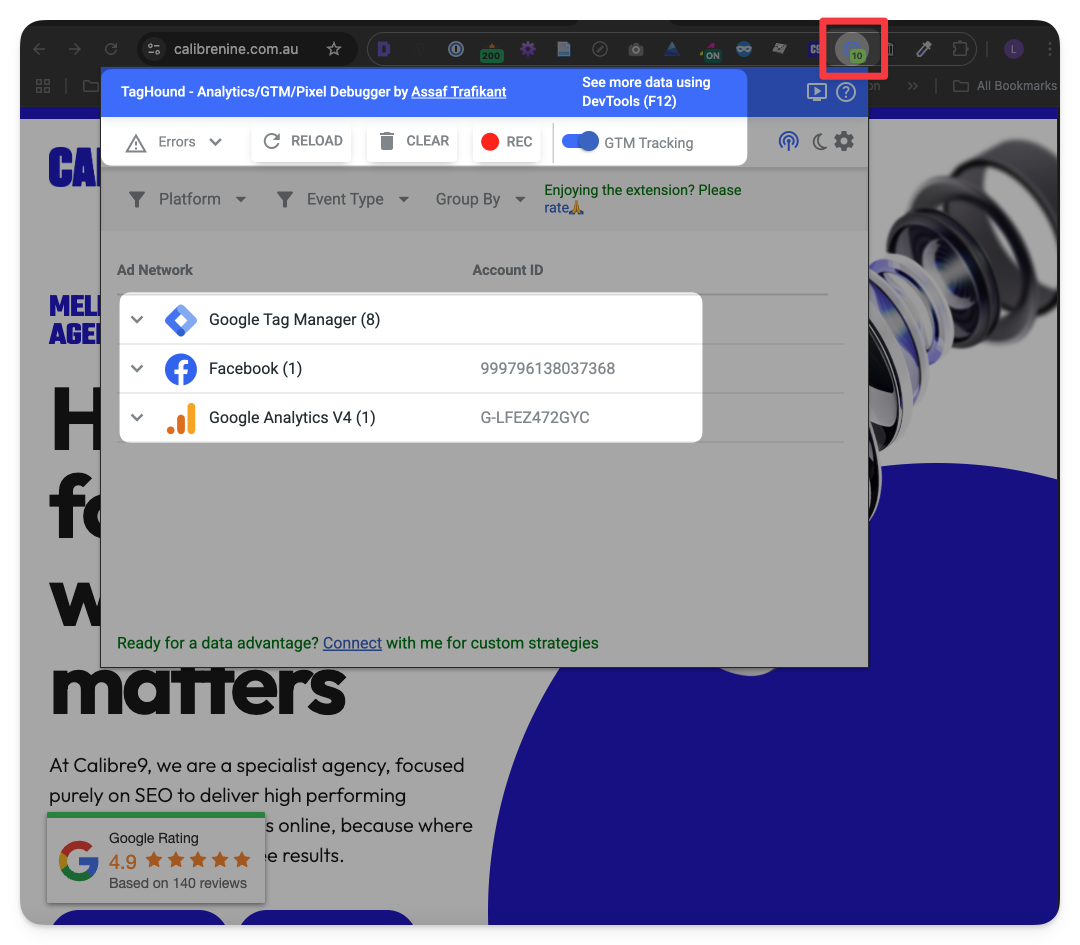Screen dimensions: 1080x945
Task: Expand the Google Tag Manager row
Action: pyautogui.click(x=138, y=320)
